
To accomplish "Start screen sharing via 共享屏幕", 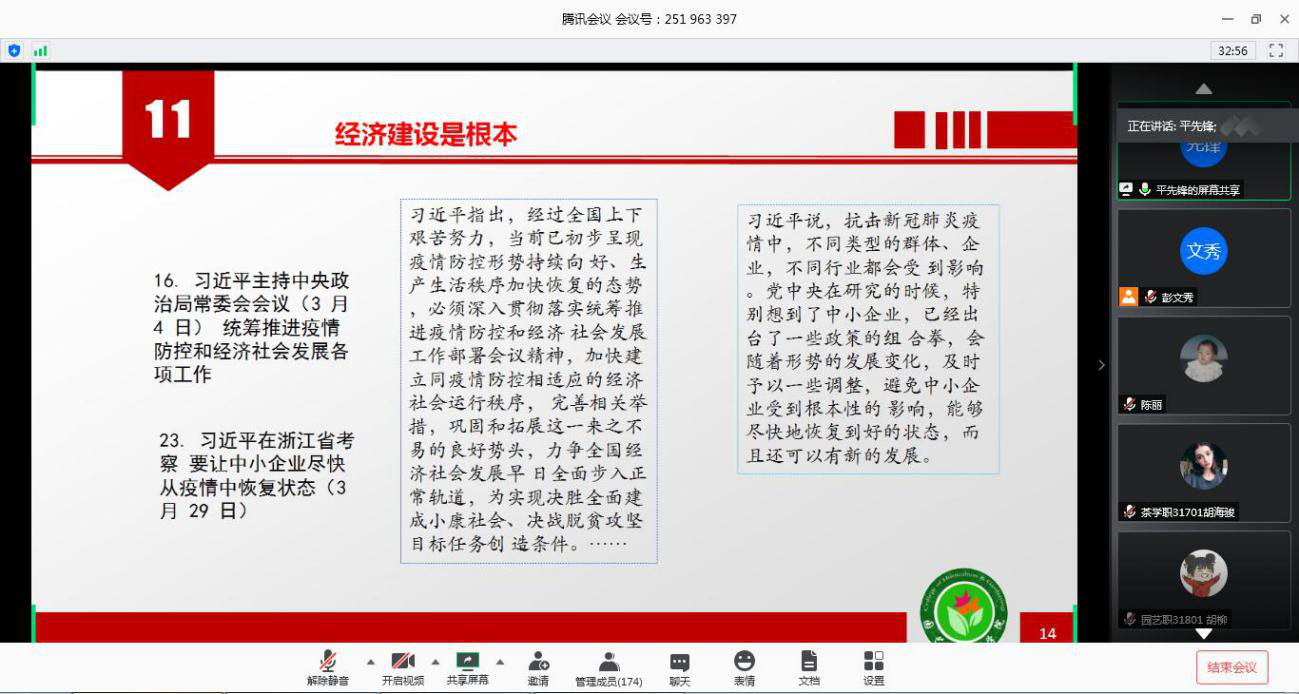I will point(467,667).
